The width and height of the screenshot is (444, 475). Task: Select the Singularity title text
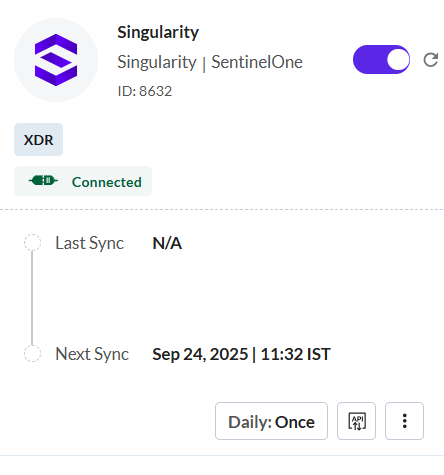tap(158, 33)
